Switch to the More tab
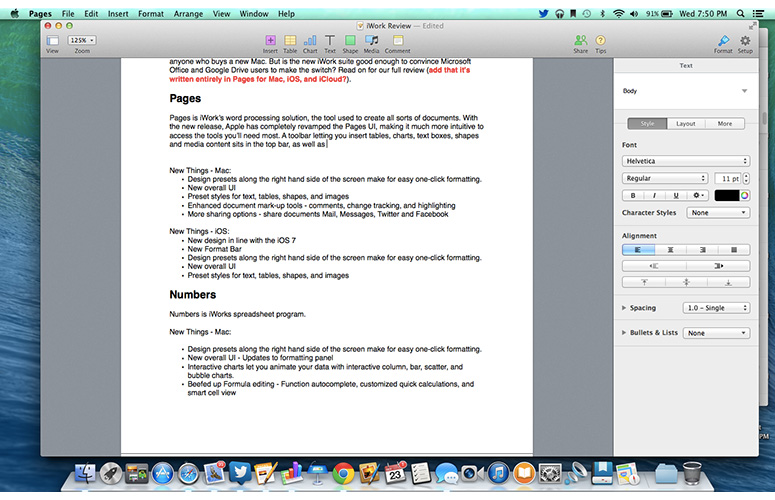 pos(725,124)
